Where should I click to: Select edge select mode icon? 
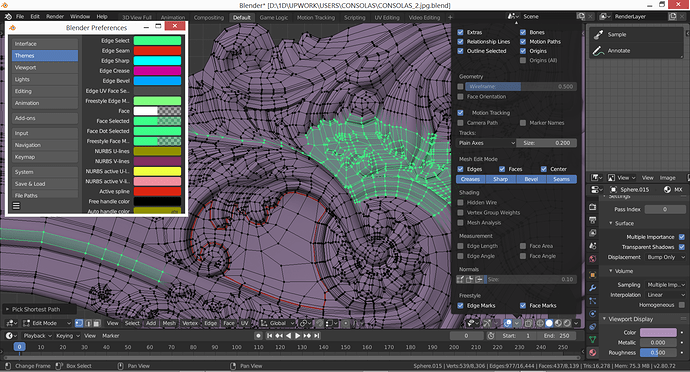[x=88, y=323]
